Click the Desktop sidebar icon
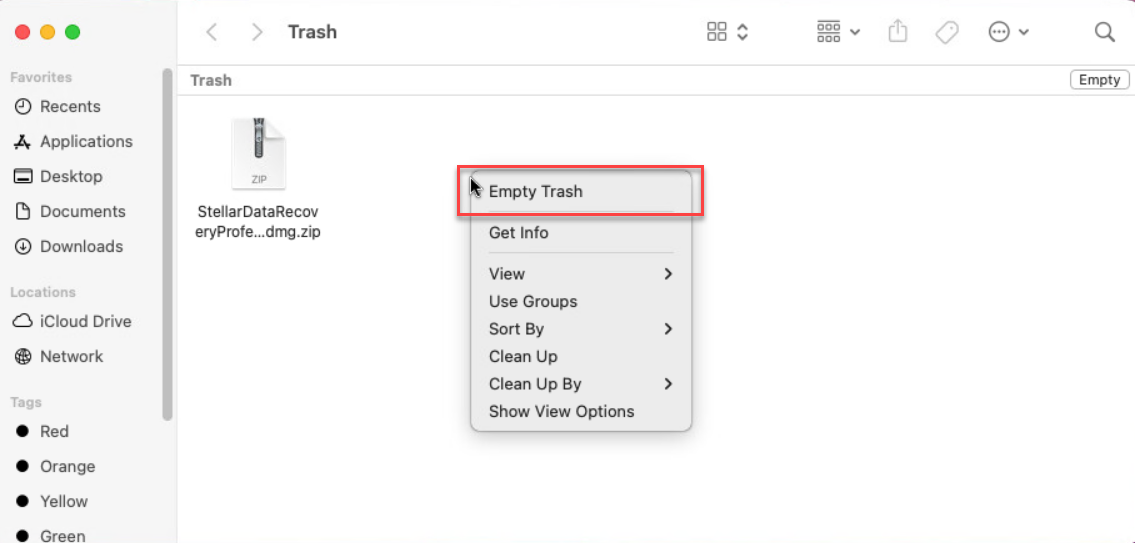 23,177
